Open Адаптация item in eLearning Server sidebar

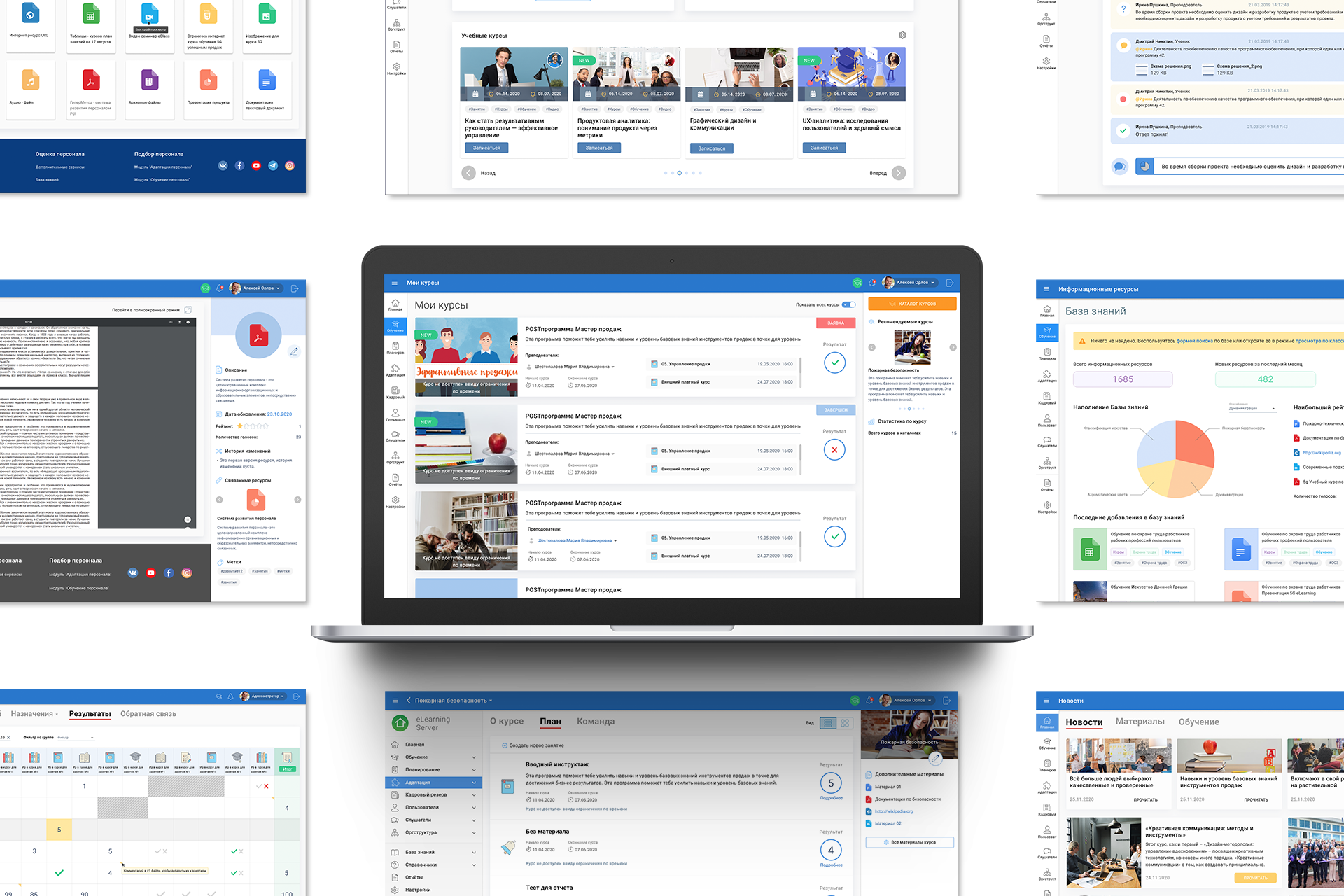pyautogui.click(x=434, y=783)
